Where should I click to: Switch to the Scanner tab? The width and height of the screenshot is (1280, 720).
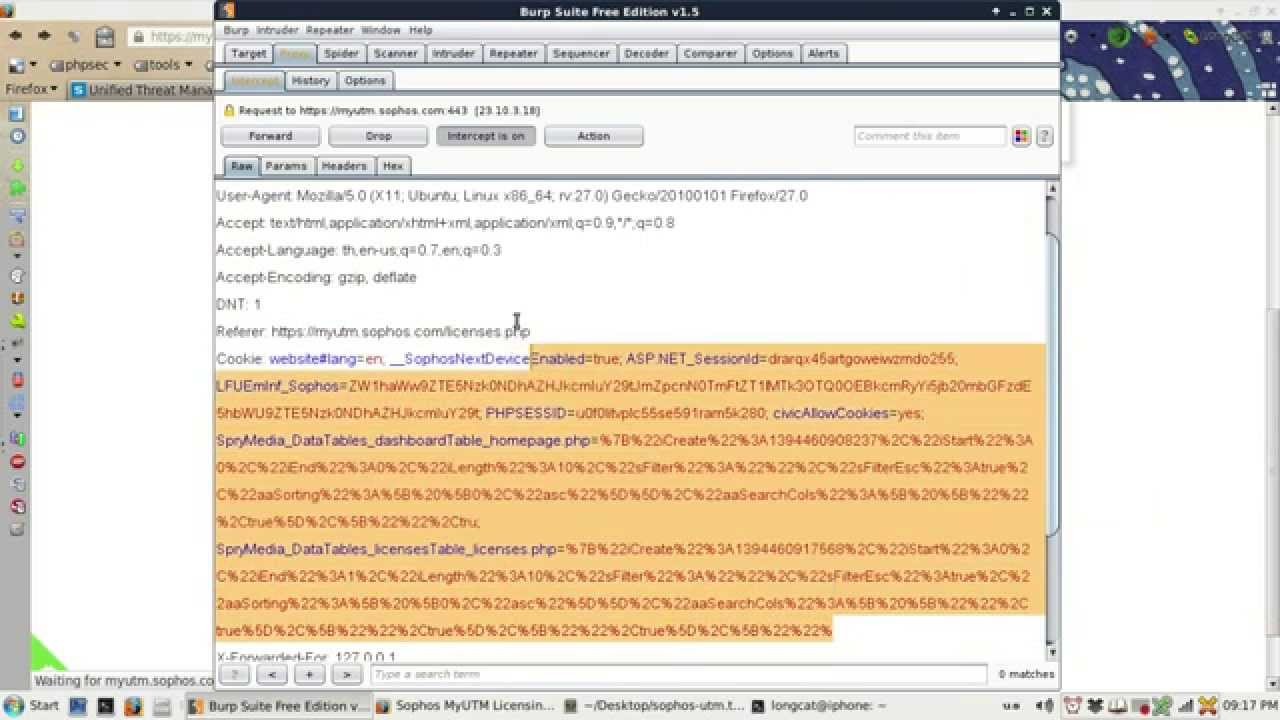pyautogui.click(x=396, y=54)
